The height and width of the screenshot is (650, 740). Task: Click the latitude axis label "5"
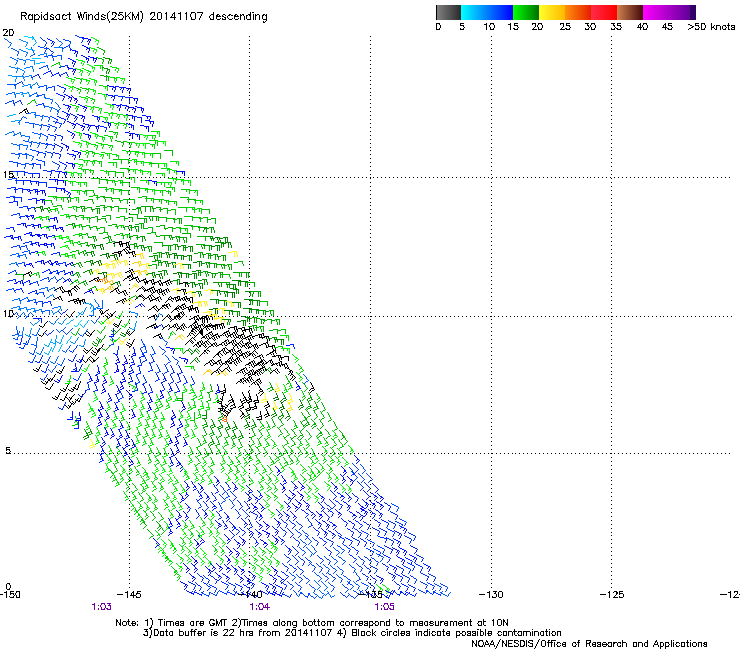pos(8,451)
